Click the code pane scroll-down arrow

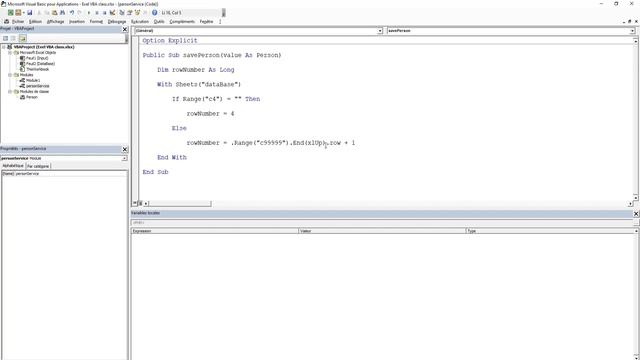coord(636,197)
